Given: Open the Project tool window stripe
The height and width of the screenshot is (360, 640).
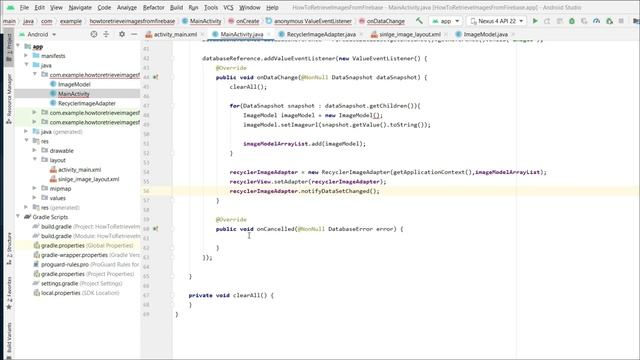Looking at the screenshot, I should 9,47.
